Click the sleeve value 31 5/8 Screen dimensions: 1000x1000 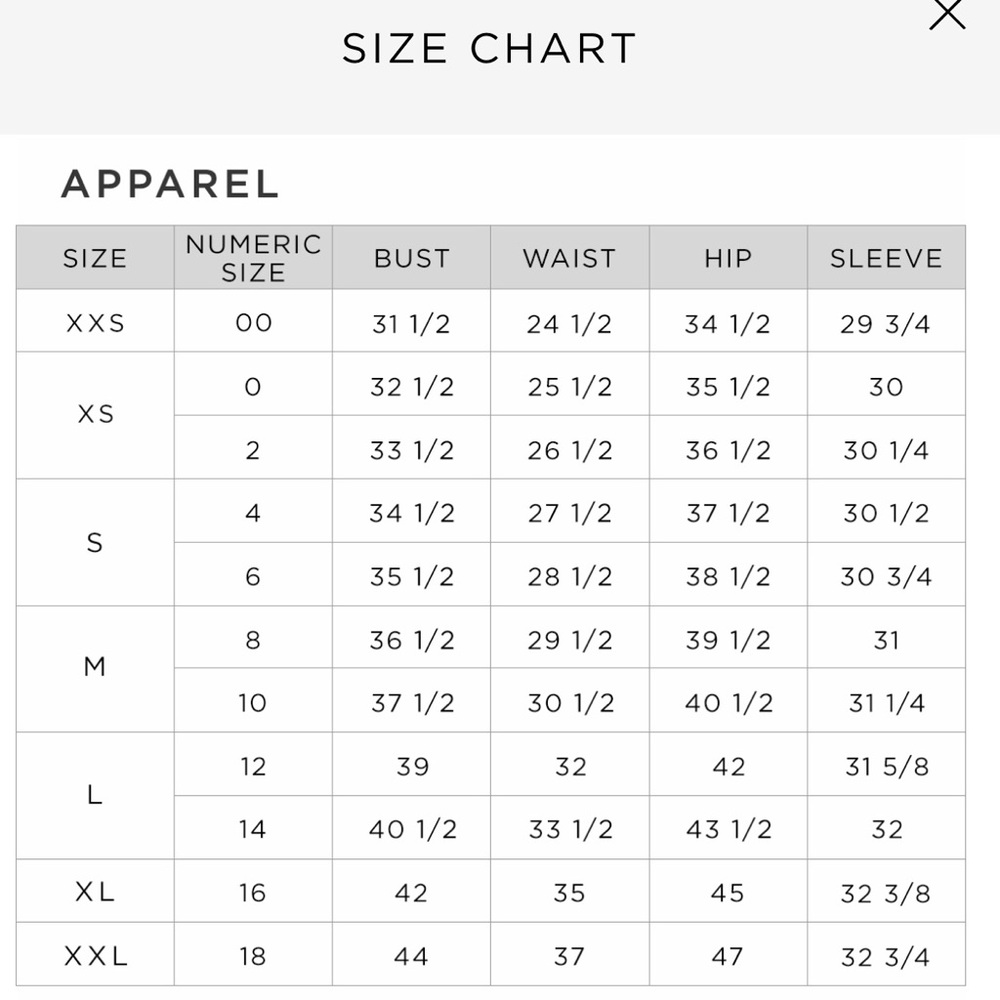pos(886,766)
